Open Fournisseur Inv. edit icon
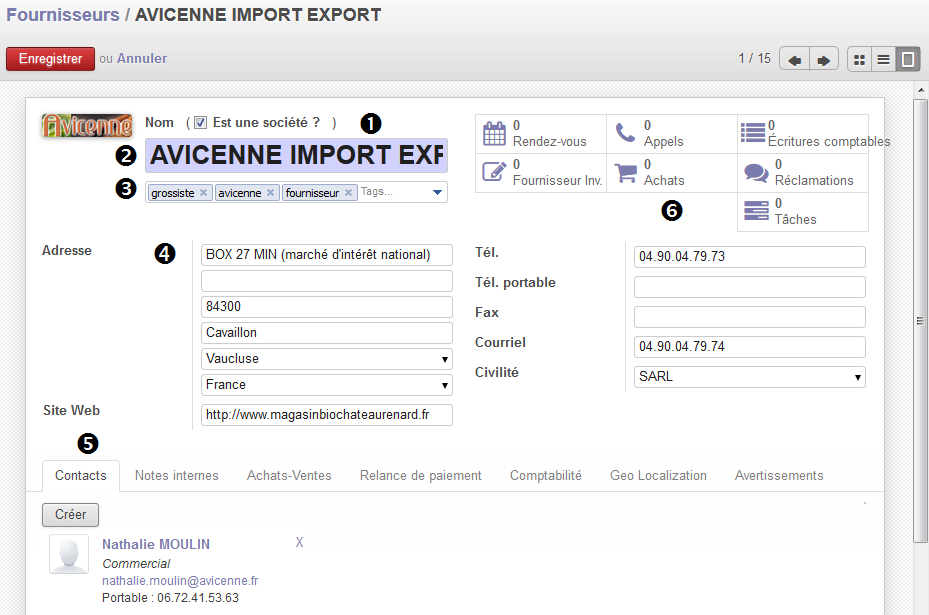 [x=494, y=172]
